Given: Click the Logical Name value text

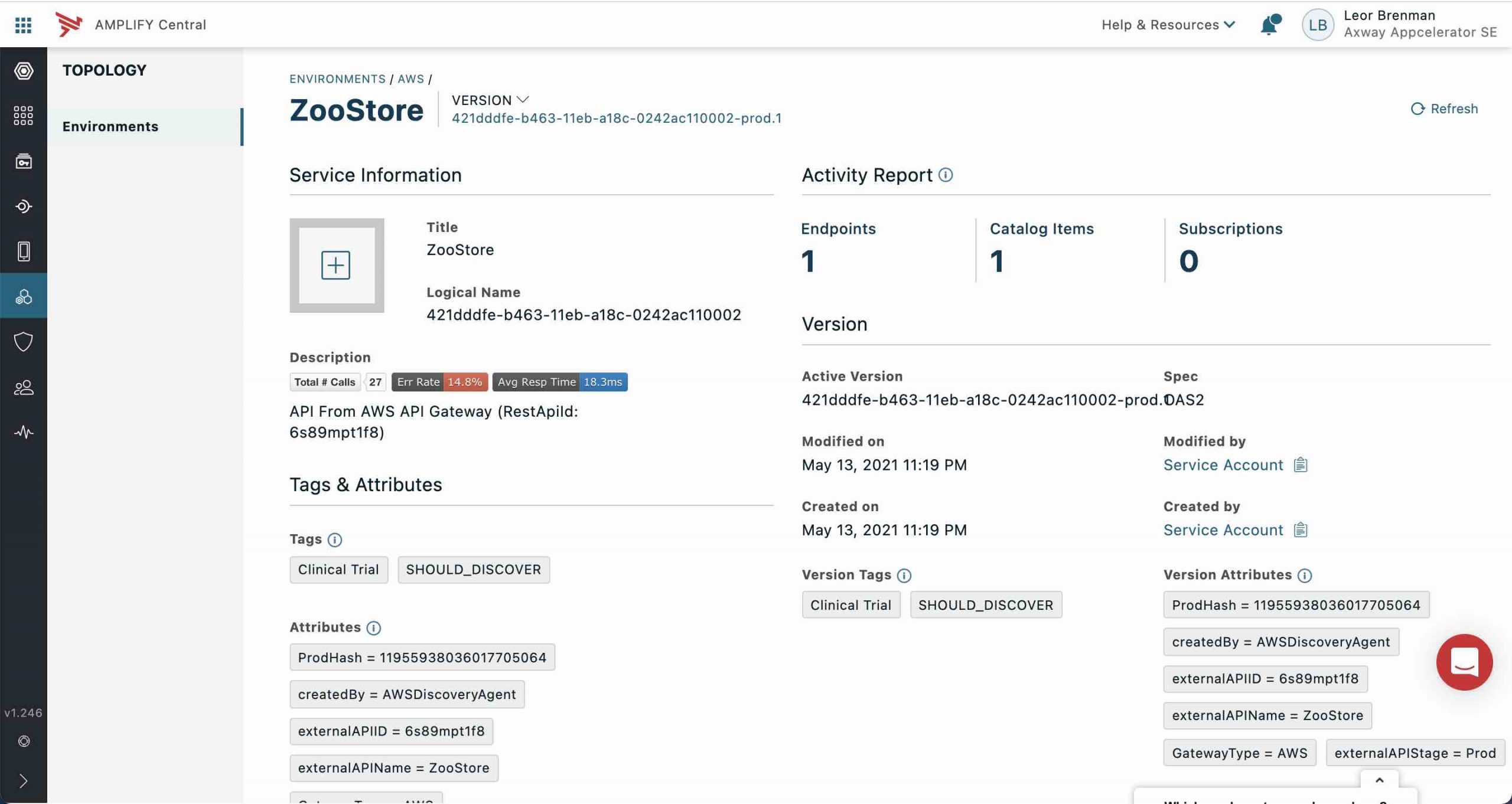Looking at the screenshot, I should click(x=584, y=315).
